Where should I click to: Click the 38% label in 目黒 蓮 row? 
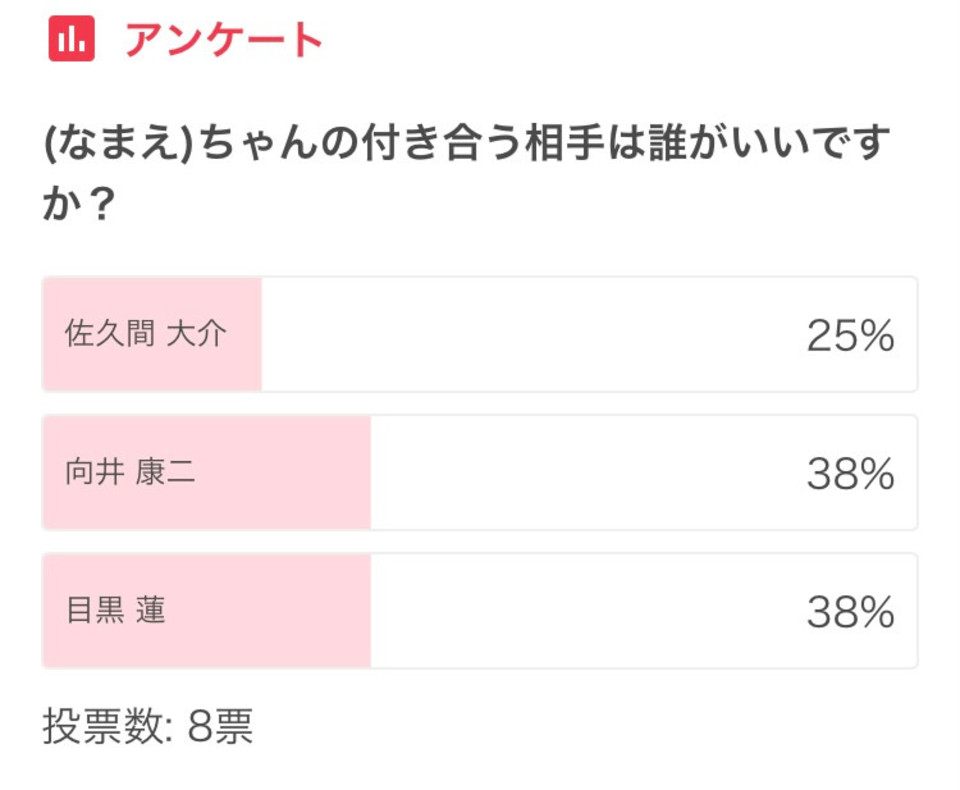[x=850, y=611]
